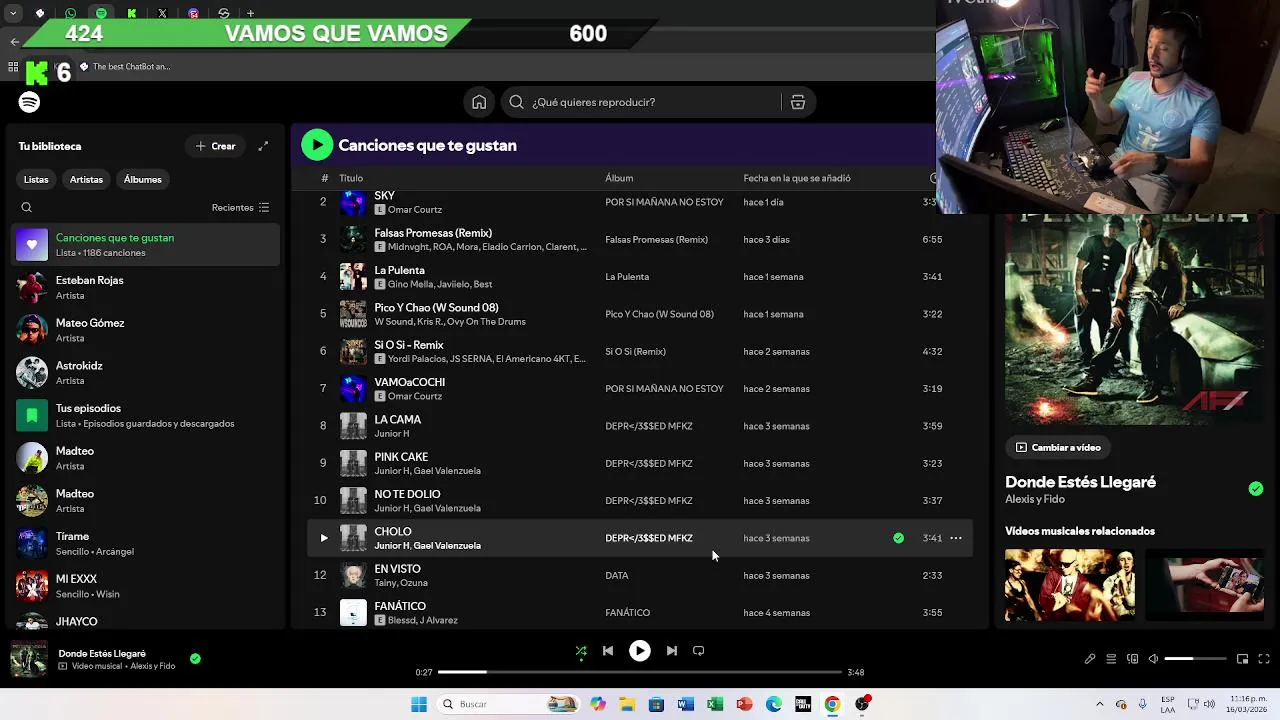The height and width of the screenshot is (720, 1280).
Task: Open Excel from the taskbar
Action: coord(715,704)
